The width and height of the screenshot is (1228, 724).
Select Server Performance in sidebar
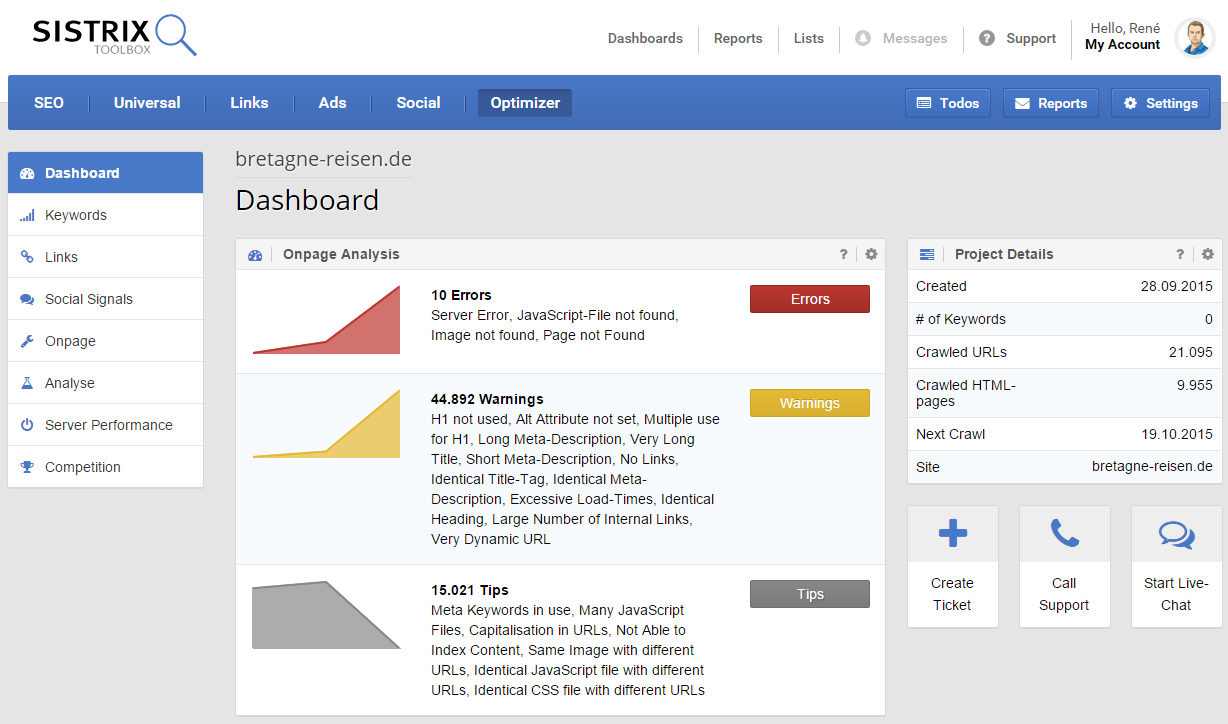[x=108, y=425]
